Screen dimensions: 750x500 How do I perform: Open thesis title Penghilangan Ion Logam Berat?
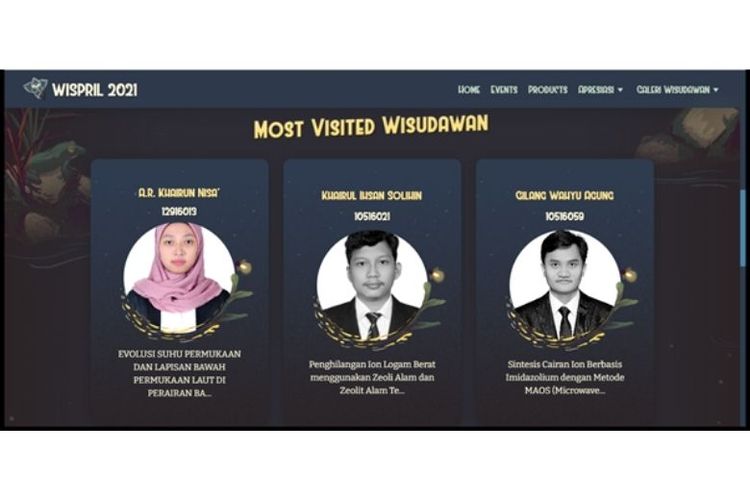(x=372, y=377)
